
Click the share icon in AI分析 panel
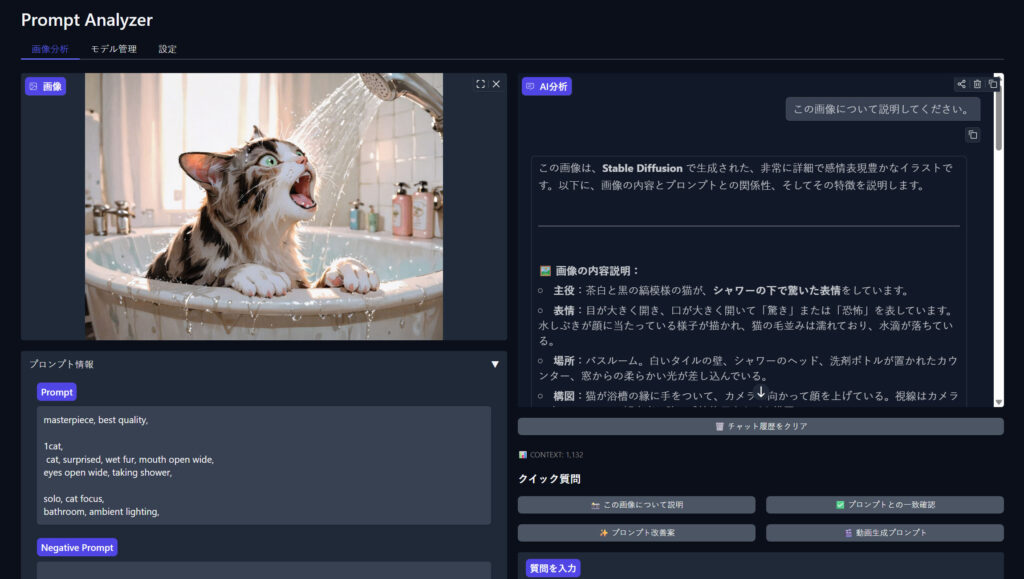click(x=961, y=85)
